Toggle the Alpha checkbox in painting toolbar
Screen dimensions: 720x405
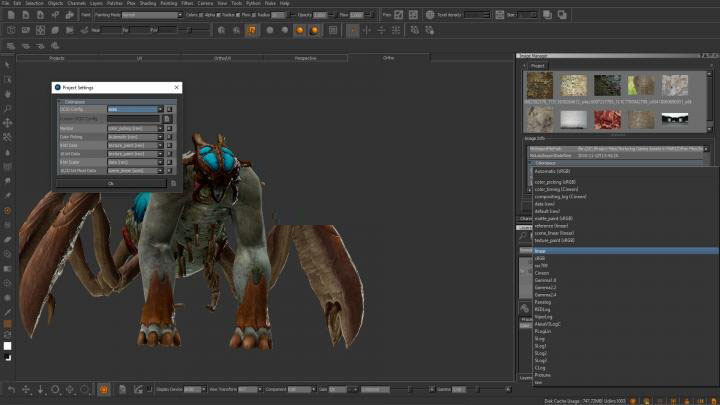[218, 15]
